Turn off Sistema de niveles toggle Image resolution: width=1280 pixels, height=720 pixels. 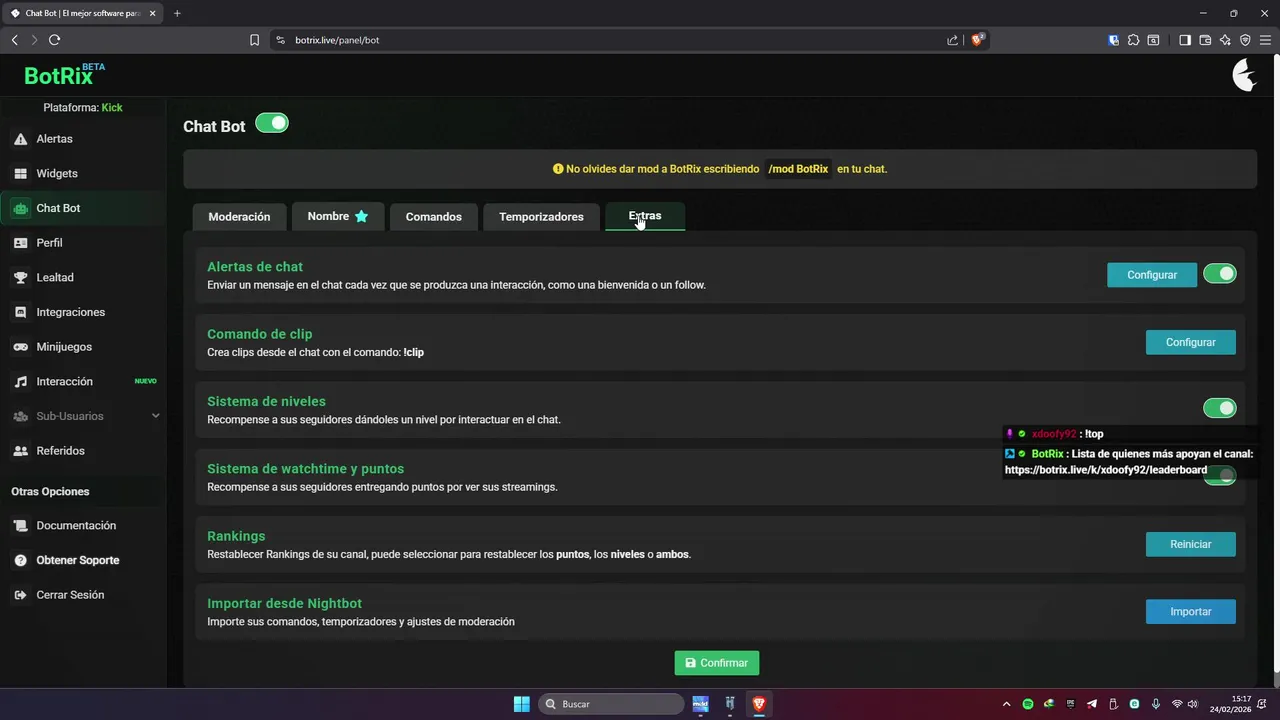pos(1220,408)
